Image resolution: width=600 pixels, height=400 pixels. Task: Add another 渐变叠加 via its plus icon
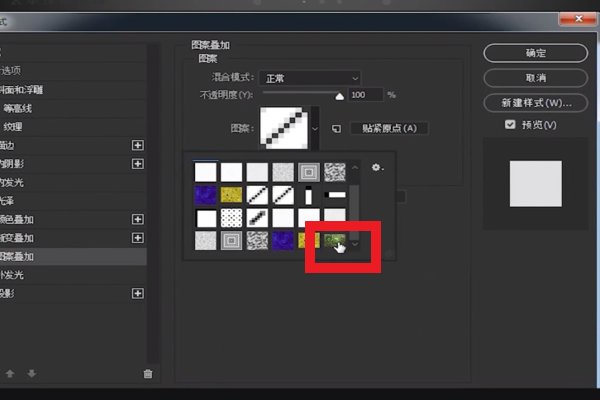click(x=138, y=238)
